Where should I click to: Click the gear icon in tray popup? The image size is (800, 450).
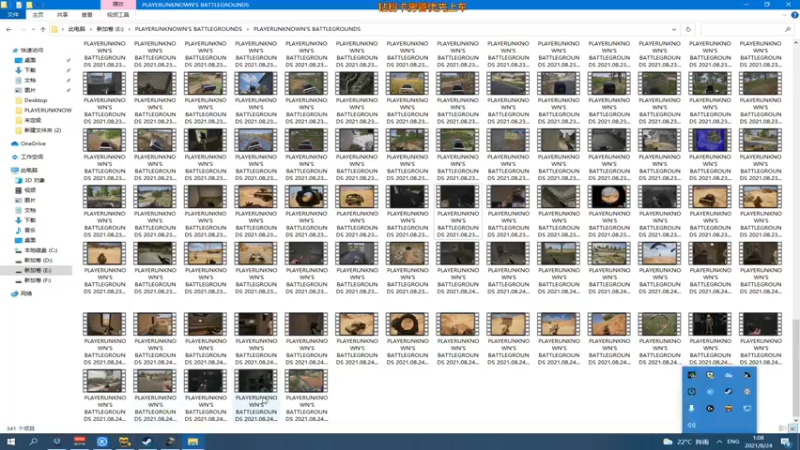point(747,392)
